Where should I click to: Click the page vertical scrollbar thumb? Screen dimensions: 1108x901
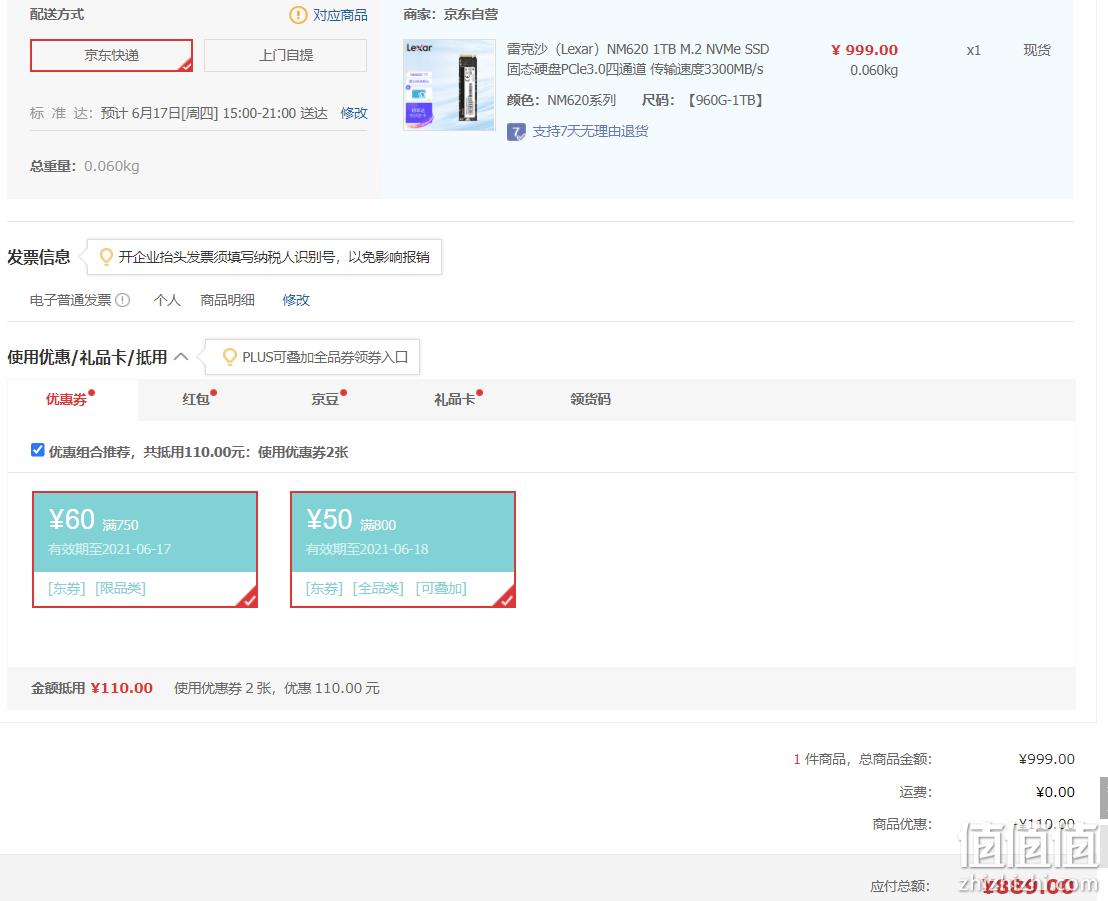click(x=1103, y=797)
